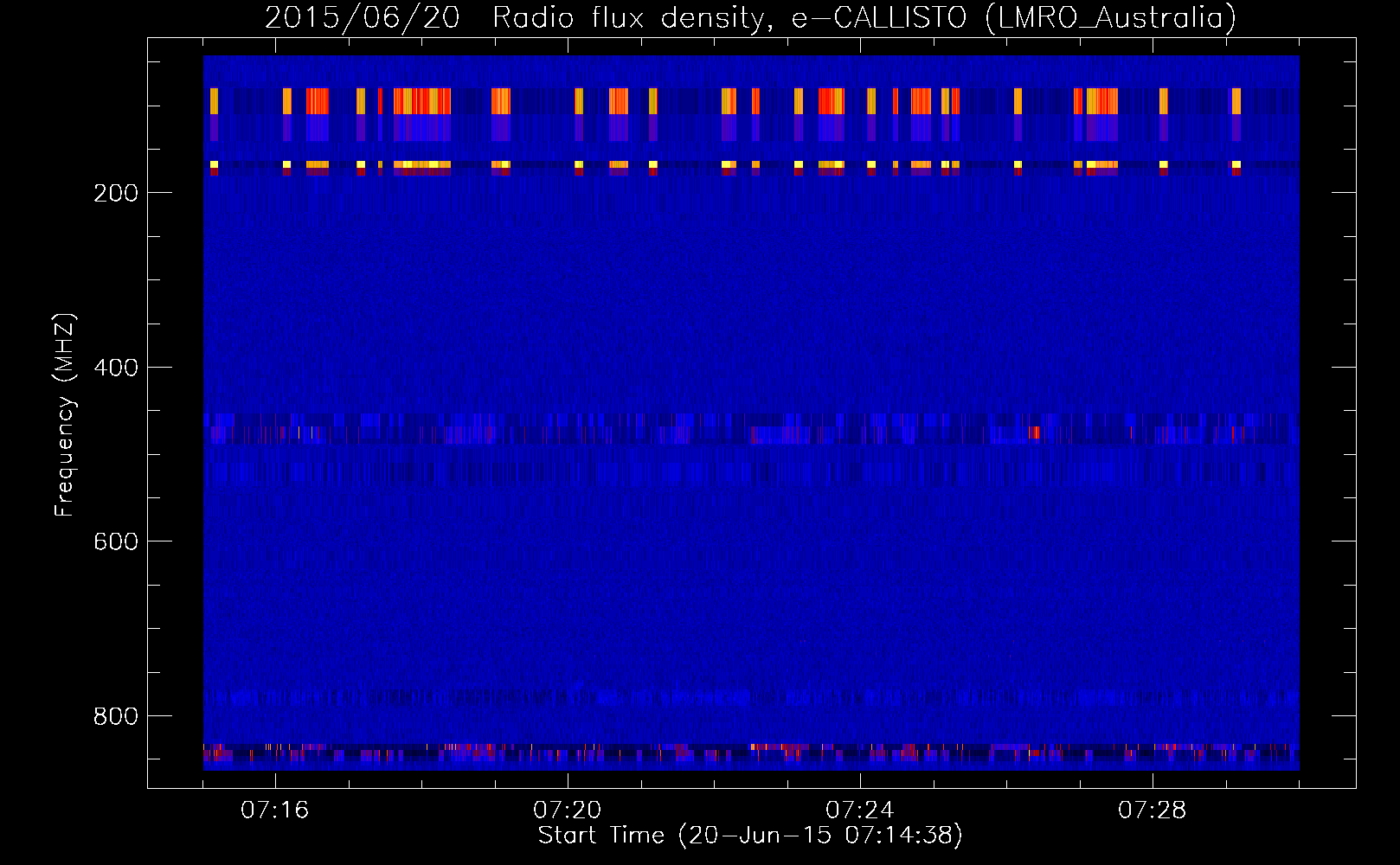Click the 400 frequency tick label

coord(116,368)
